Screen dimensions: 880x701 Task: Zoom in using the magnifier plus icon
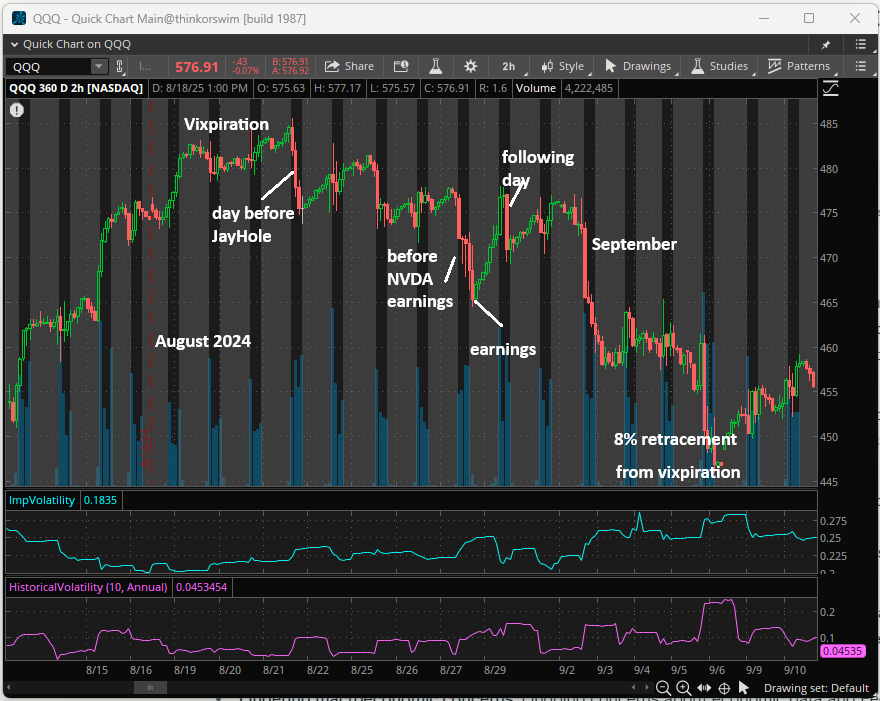click(x=683, y=688)
